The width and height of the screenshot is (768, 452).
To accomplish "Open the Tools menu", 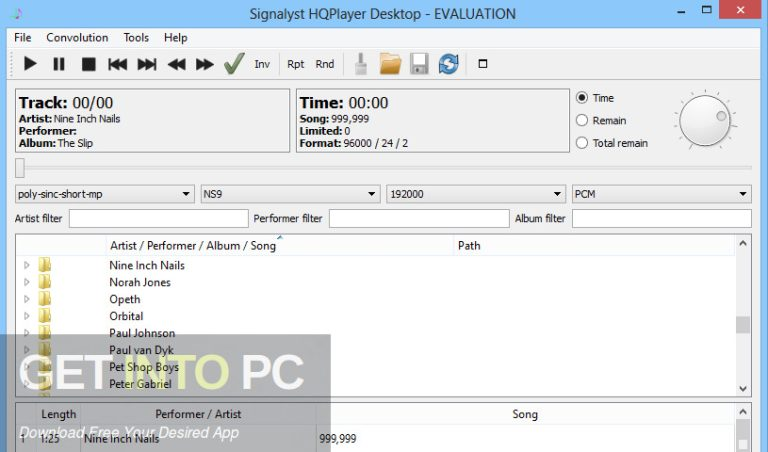I will point(136,38).
